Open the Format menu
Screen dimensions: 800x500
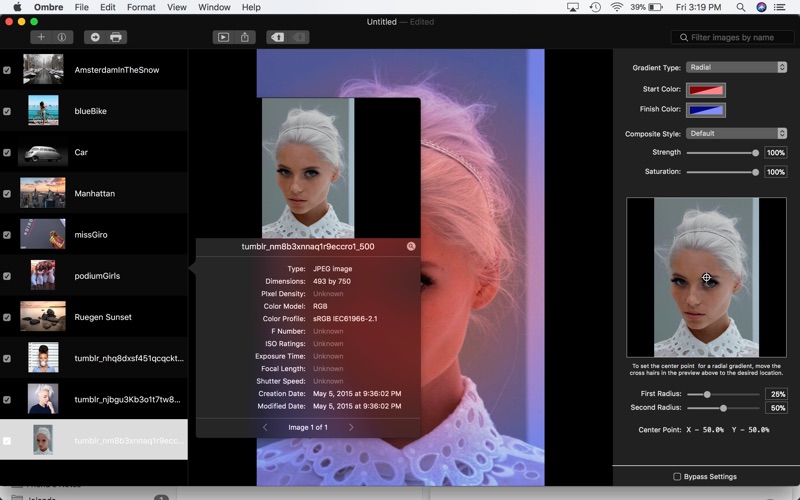click(141, 7)
